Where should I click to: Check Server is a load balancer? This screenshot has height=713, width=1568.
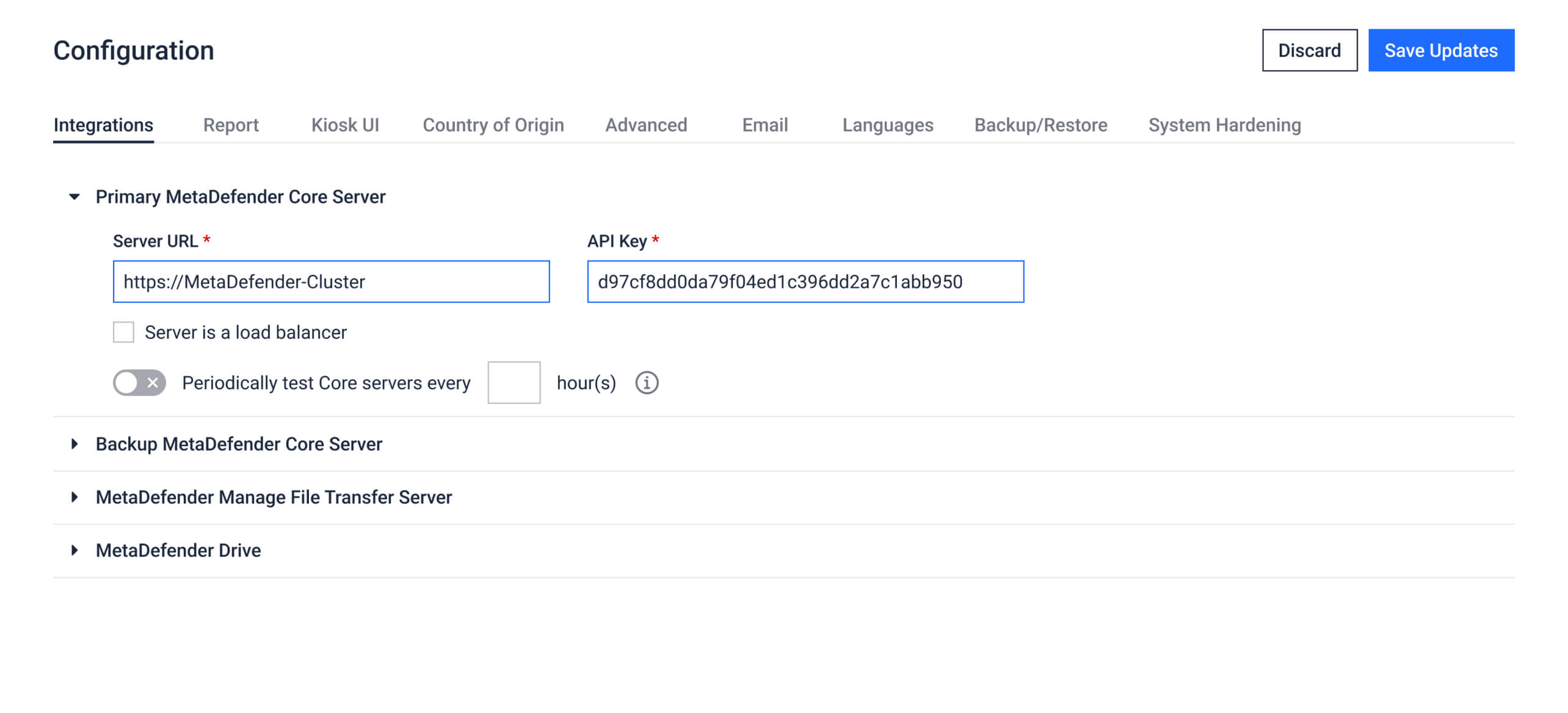pyautogui.click(x=123, y=332)
